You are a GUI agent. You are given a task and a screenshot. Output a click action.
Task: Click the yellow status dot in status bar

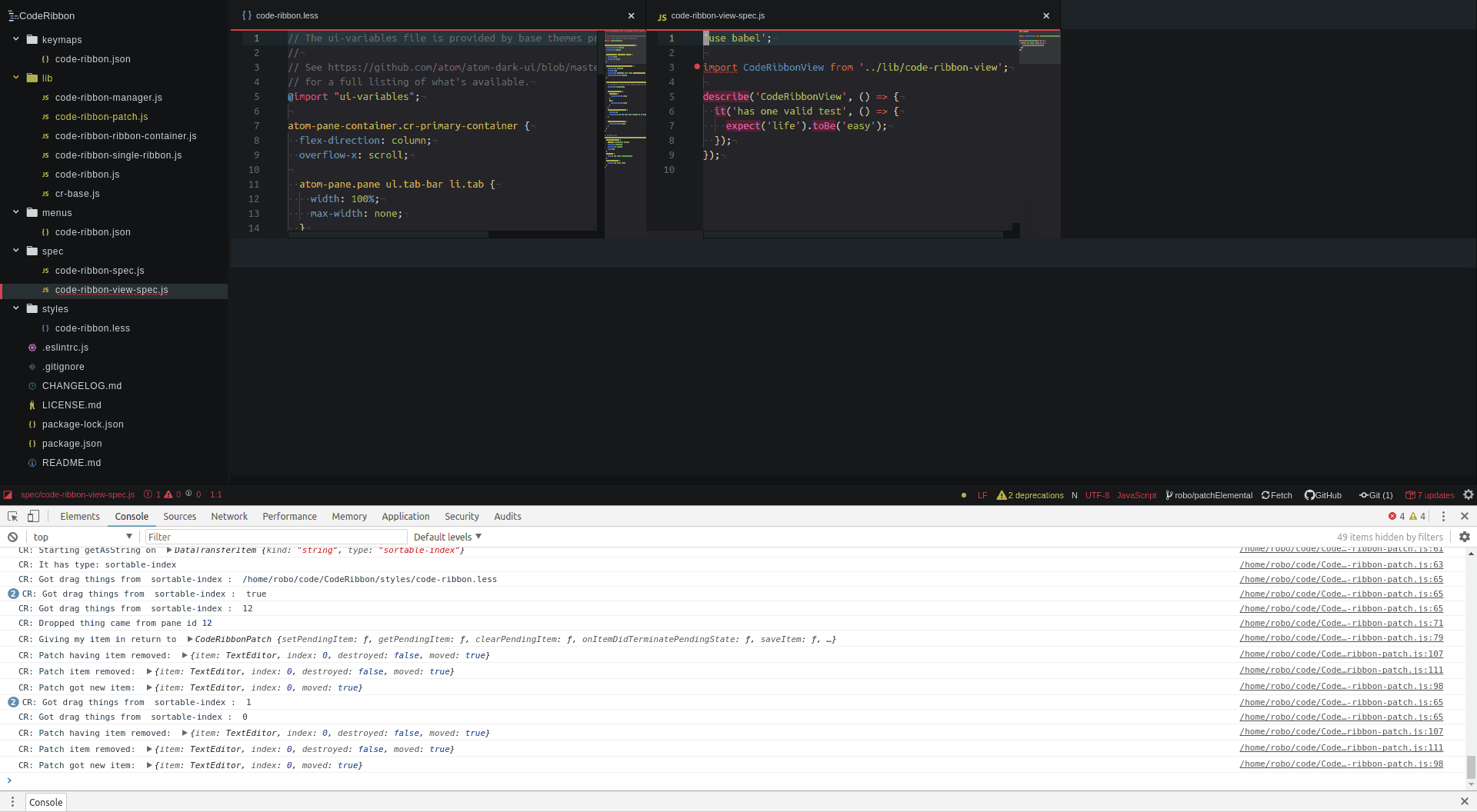tap(964, 495)
